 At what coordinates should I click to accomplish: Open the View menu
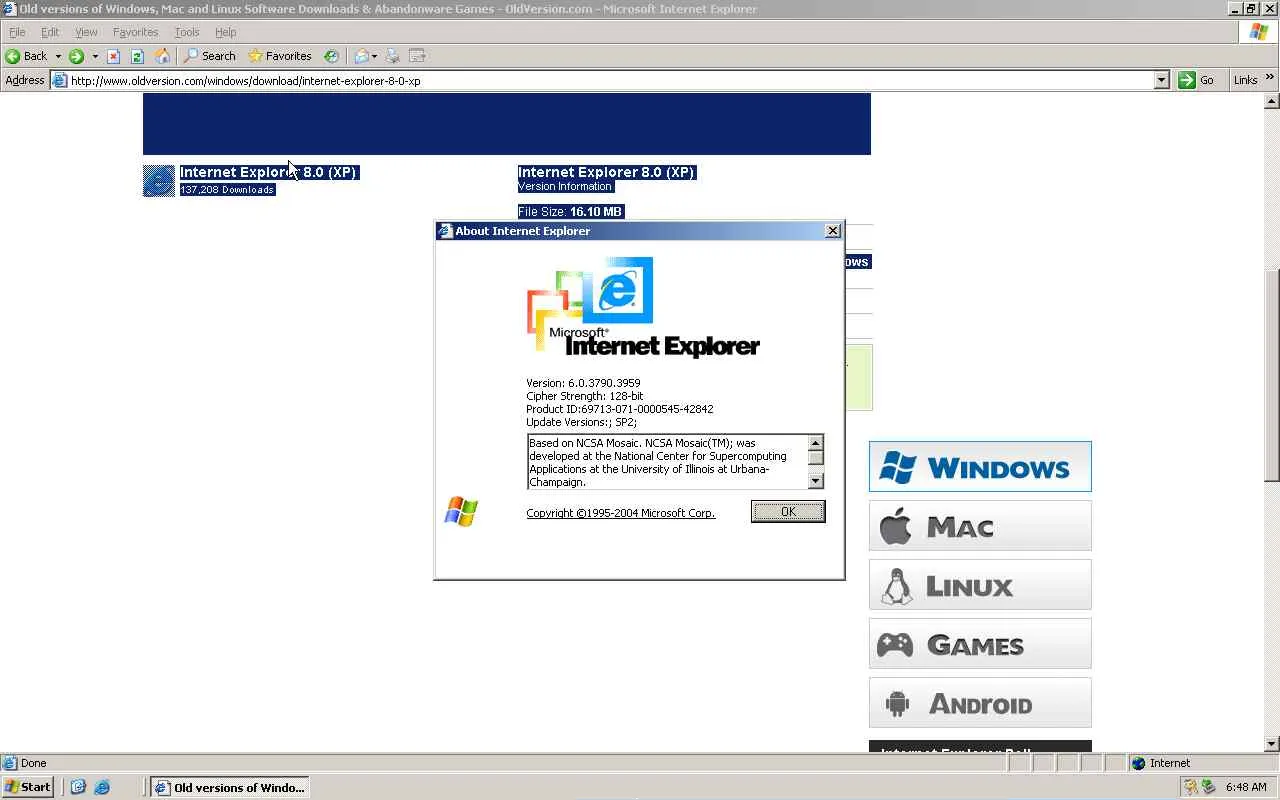point(86,32)
